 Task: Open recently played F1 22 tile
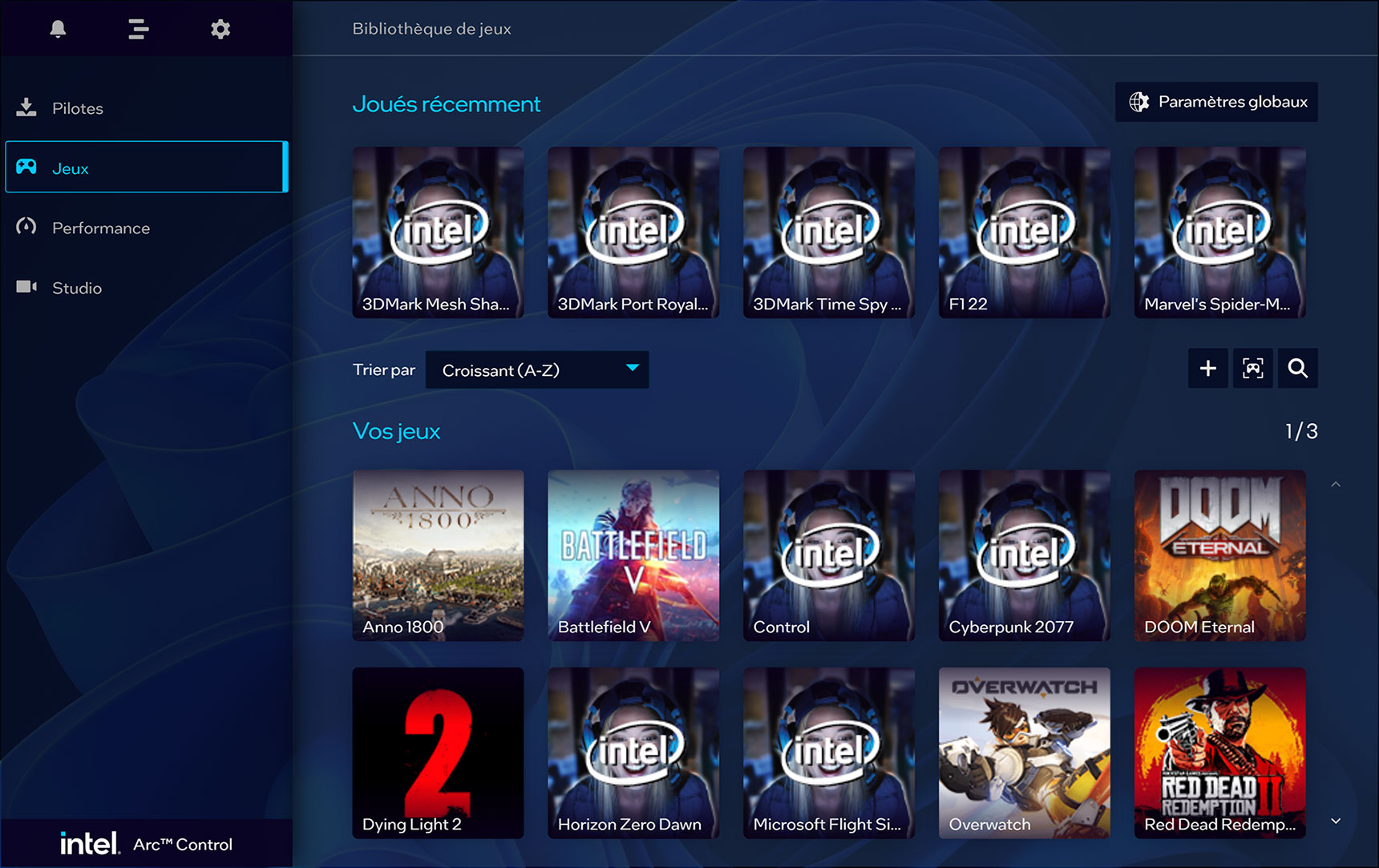click(x=1024, y=232)
